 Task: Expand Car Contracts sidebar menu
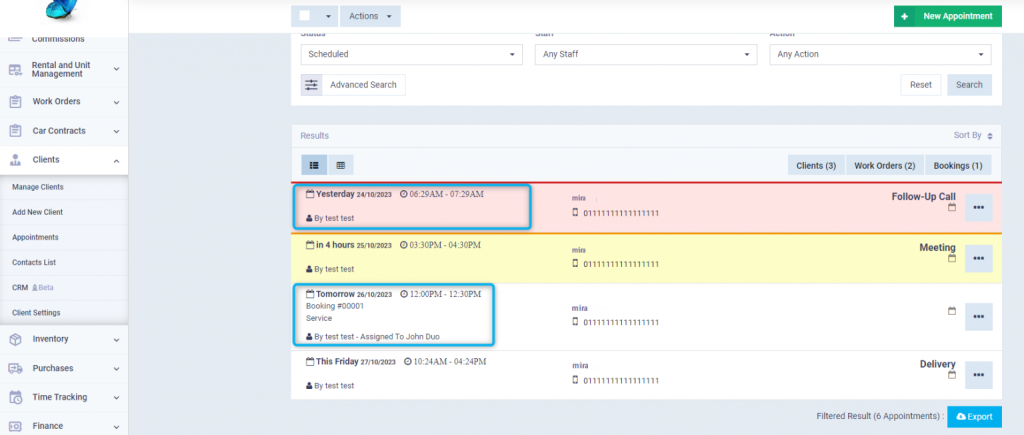pyautogui.click(x=64, y=131)
